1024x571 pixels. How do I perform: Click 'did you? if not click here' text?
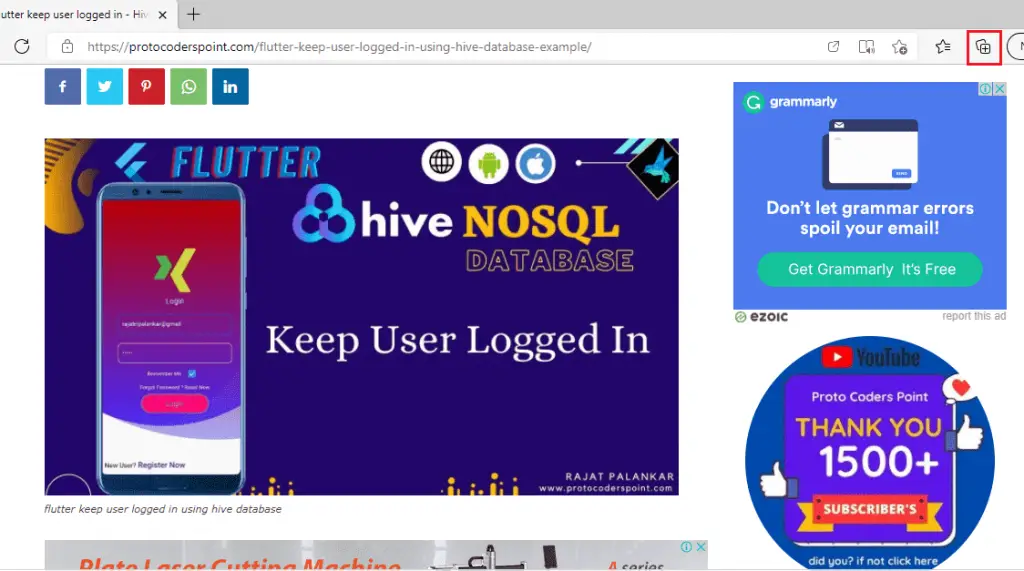point(872,561)
